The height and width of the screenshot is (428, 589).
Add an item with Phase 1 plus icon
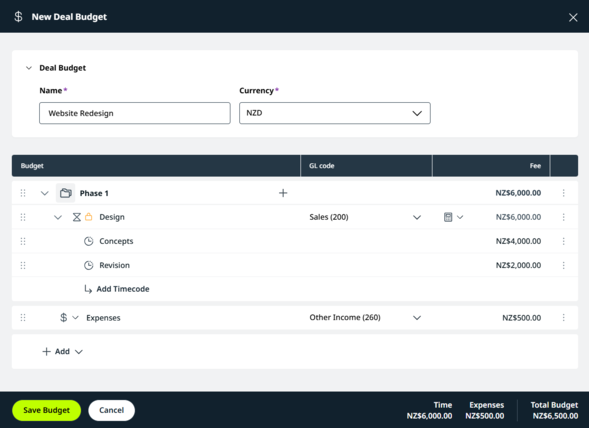[283, 193]
